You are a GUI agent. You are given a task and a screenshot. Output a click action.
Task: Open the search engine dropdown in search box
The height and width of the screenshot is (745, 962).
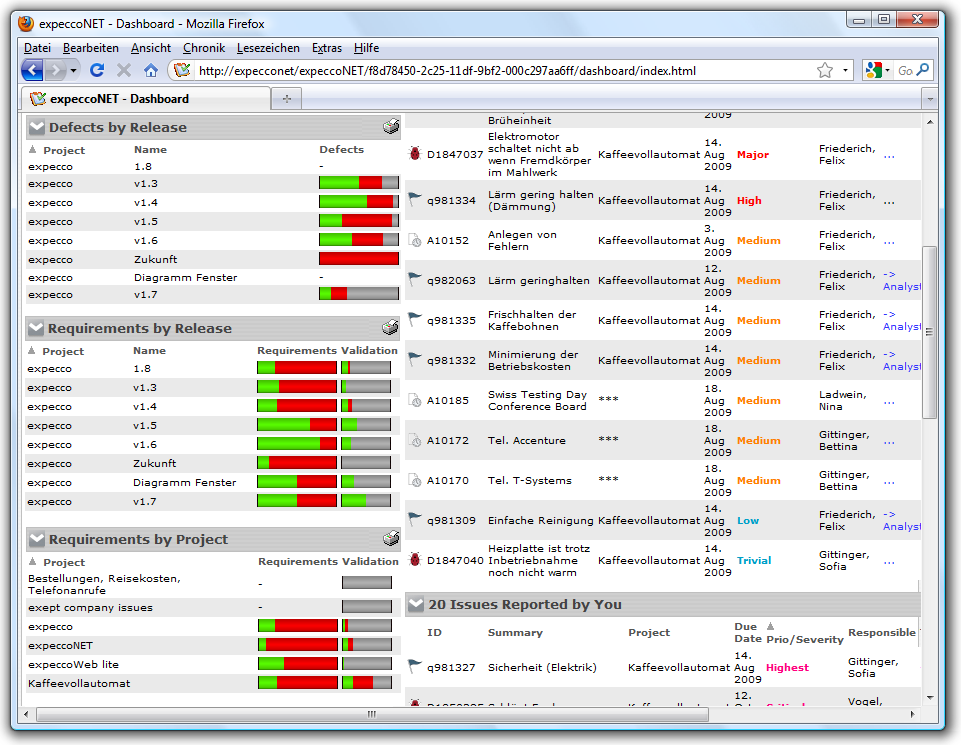879,70
